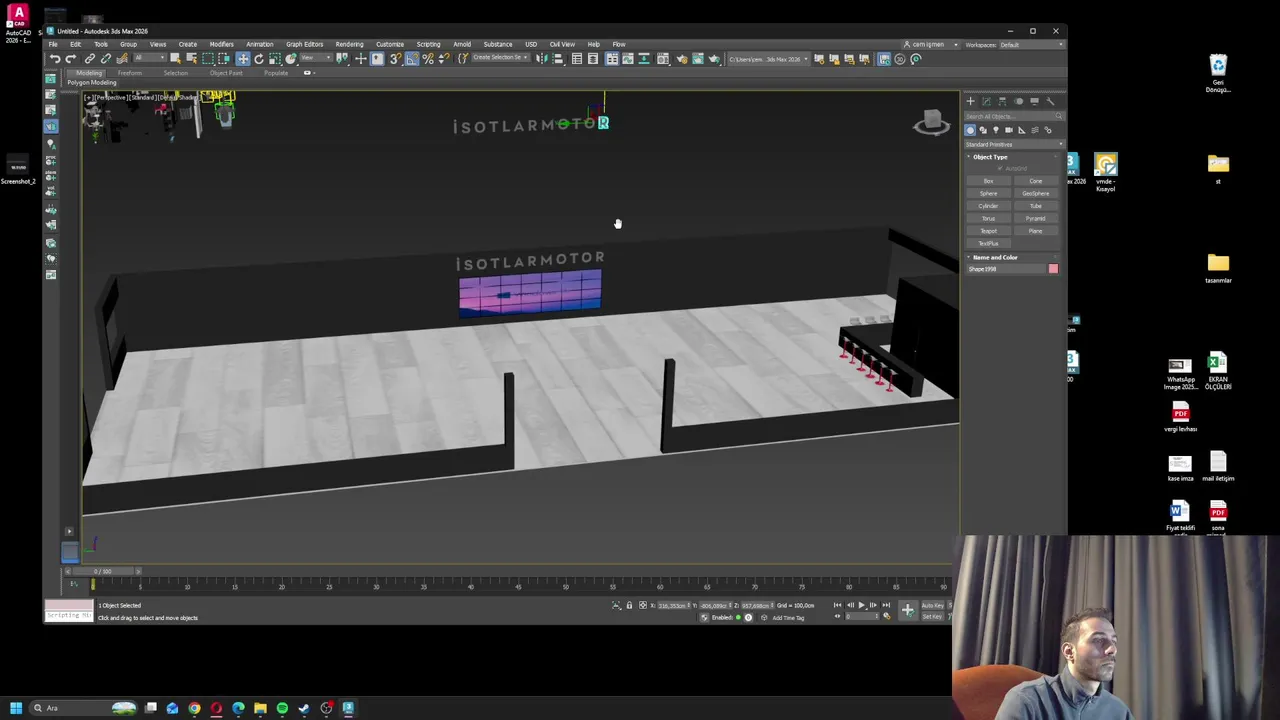Viewport: 1280px width, 720px height.
Task: Toggle the AutoGrid checkbox
Action: pos(1000,168)
